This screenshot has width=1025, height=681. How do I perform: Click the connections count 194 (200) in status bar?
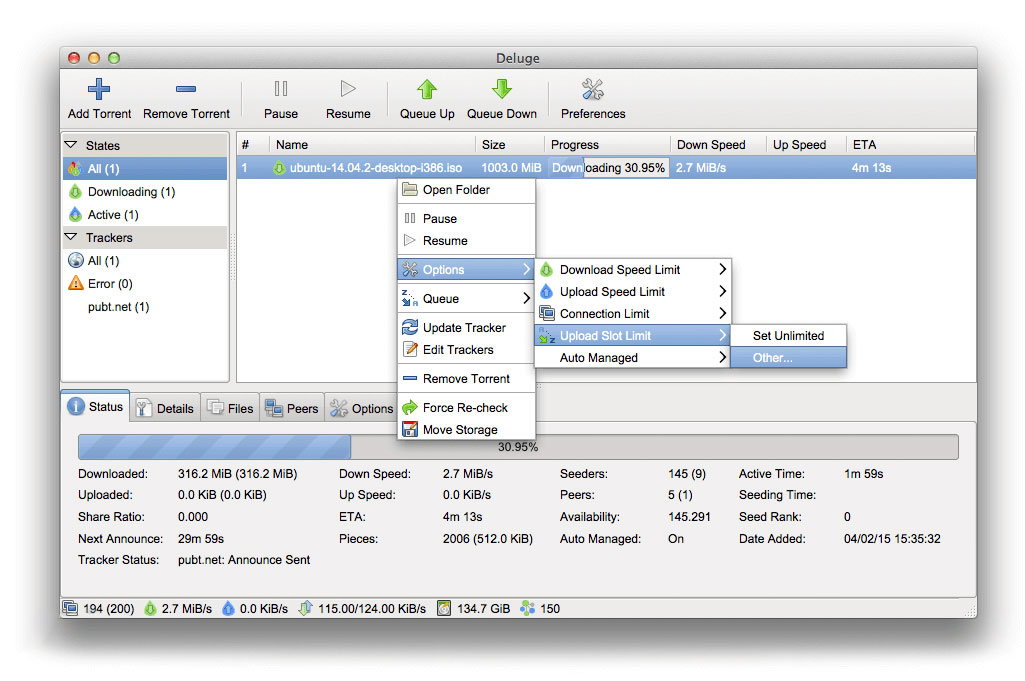point(99,608)
